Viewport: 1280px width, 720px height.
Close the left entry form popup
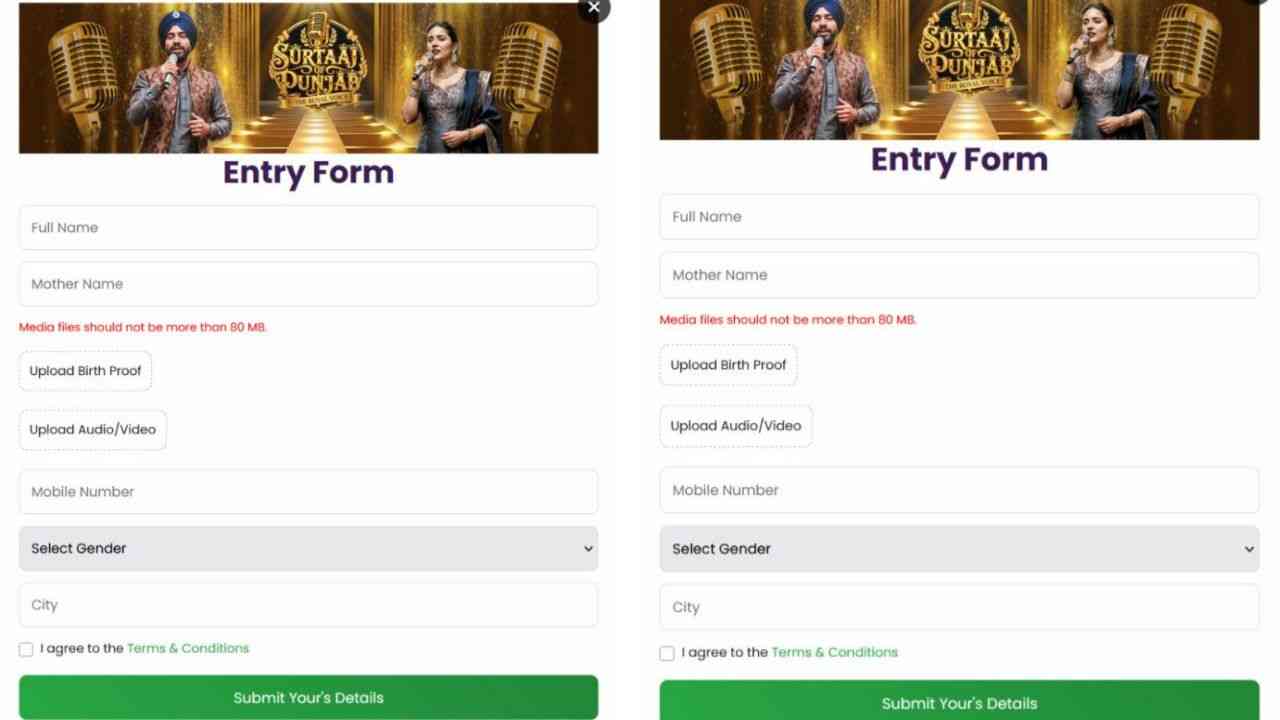(x=594, y=8)
